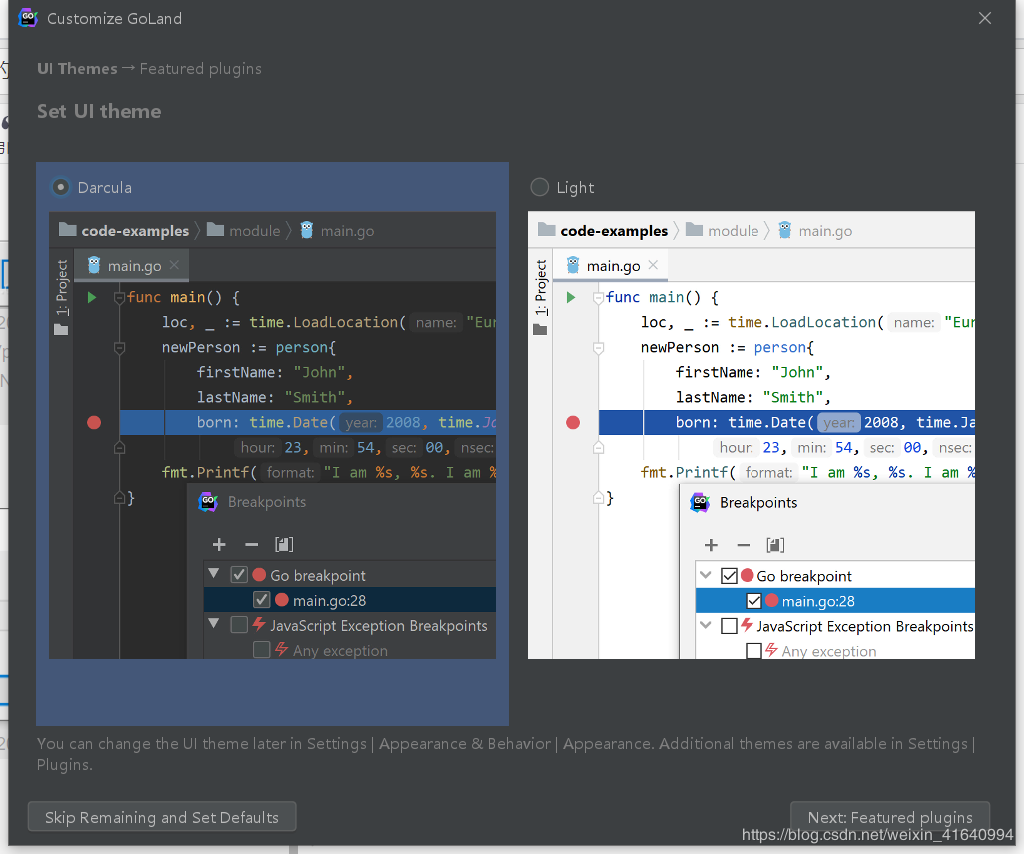Viewport: 1024px width, 854px height.
Task: Select the Darcula theme radio button
Action: [61, 187]
